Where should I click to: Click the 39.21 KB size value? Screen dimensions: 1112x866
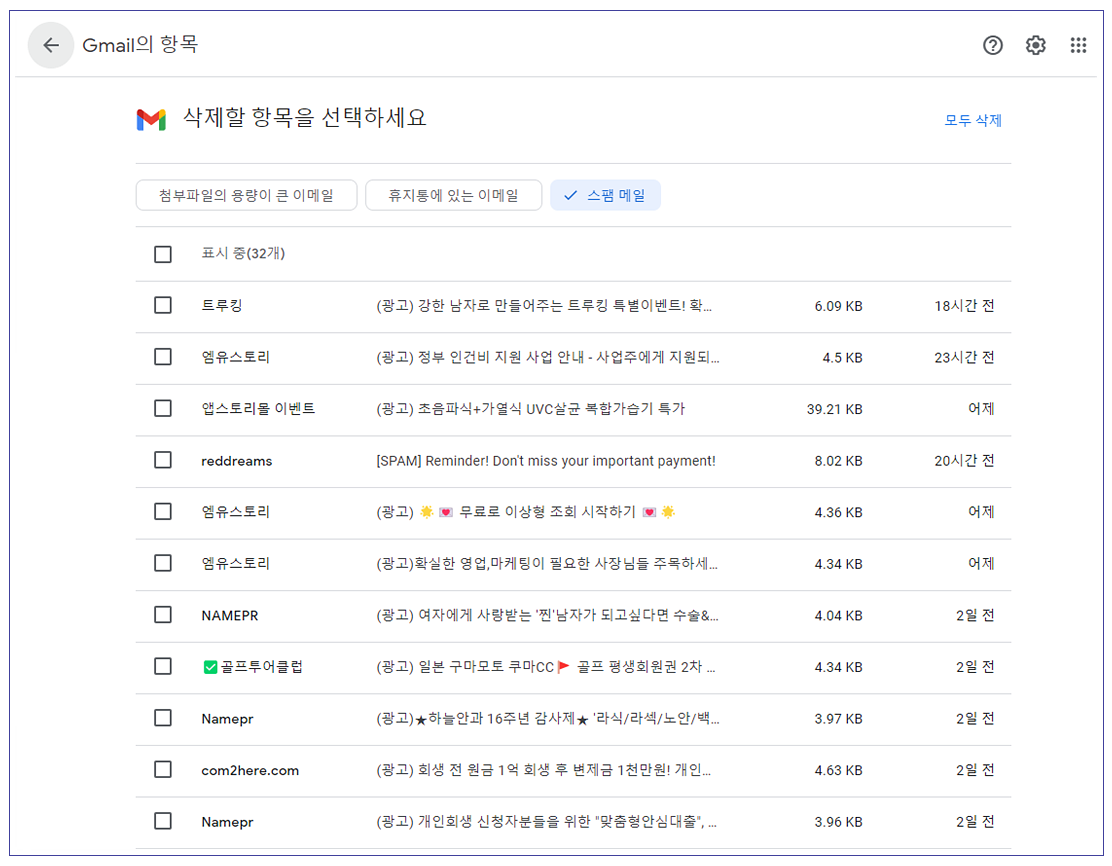click(834, 409)
